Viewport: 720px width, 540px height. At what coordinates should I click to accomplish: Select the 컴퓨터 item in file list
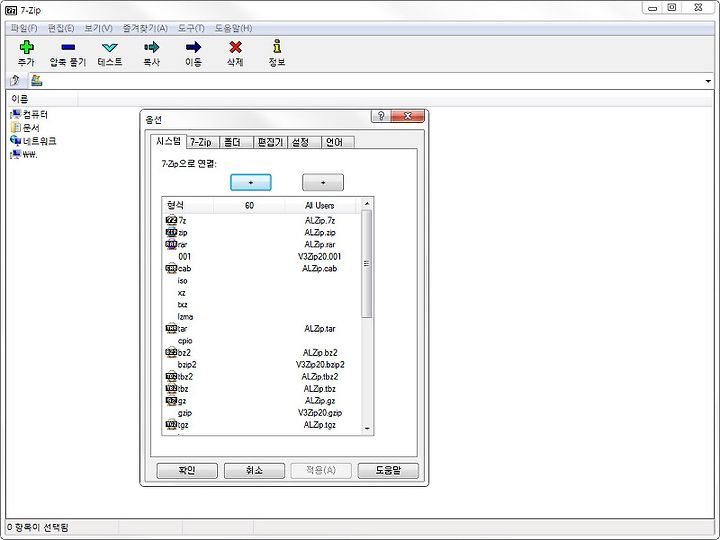tap(29, 114)
